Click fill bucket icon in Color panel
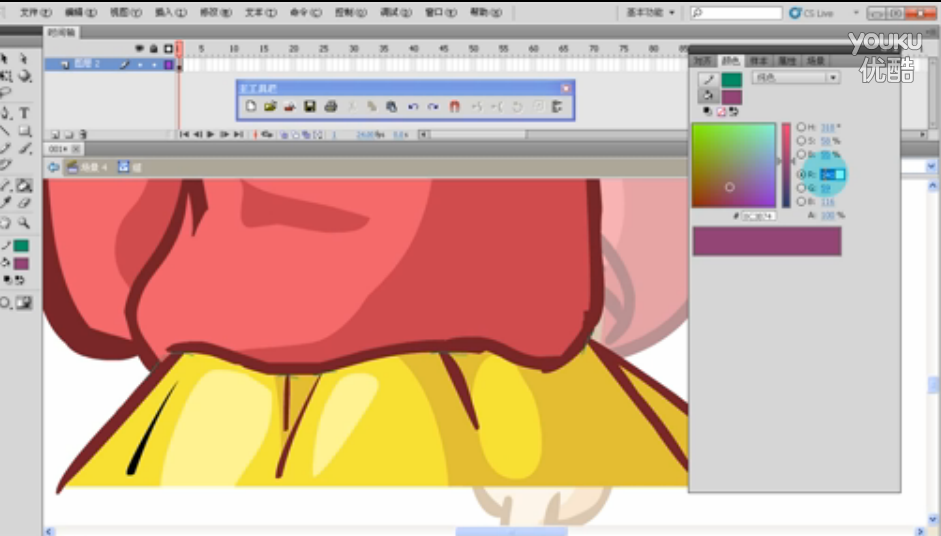The image size is (941, 536). click(x=708, y=96)
